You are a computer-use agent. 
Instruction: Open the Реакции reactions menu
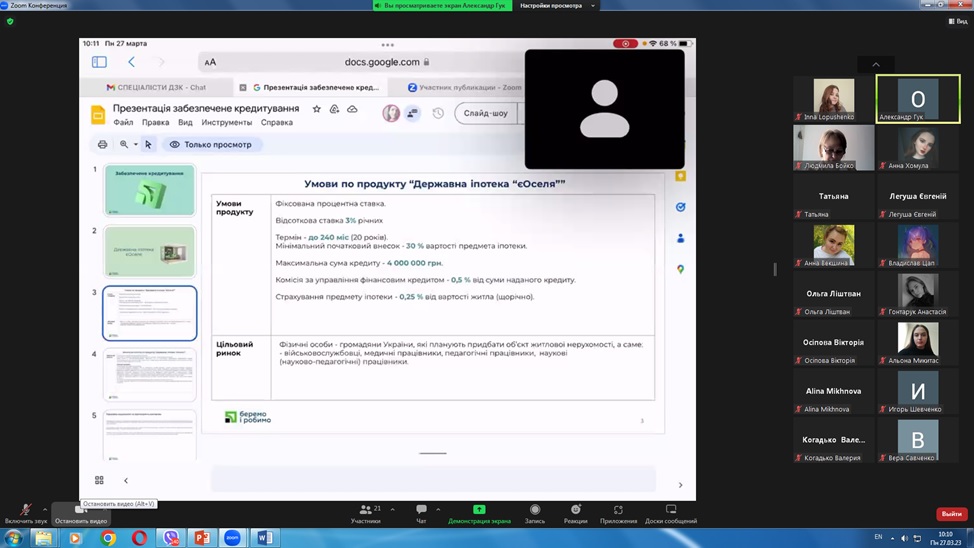coord(576,513)
